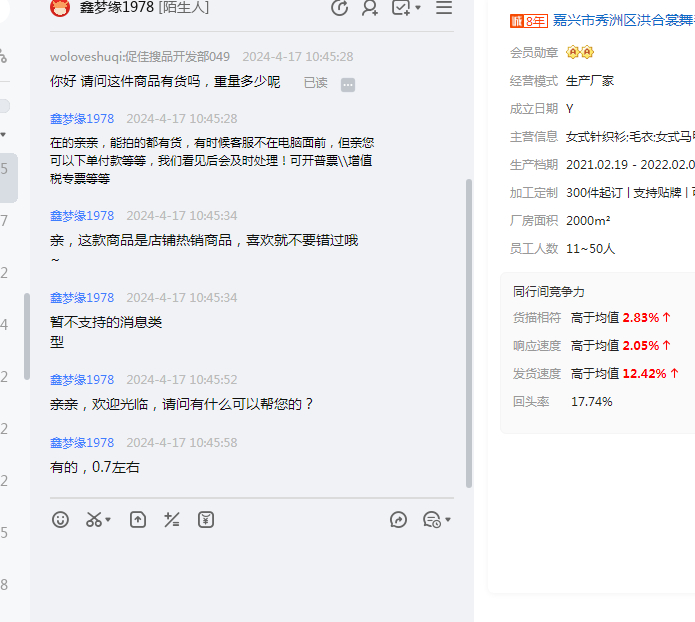Click the more options button beside 已读
Viewport: 695px width, 622px height.
click(348, 84)
